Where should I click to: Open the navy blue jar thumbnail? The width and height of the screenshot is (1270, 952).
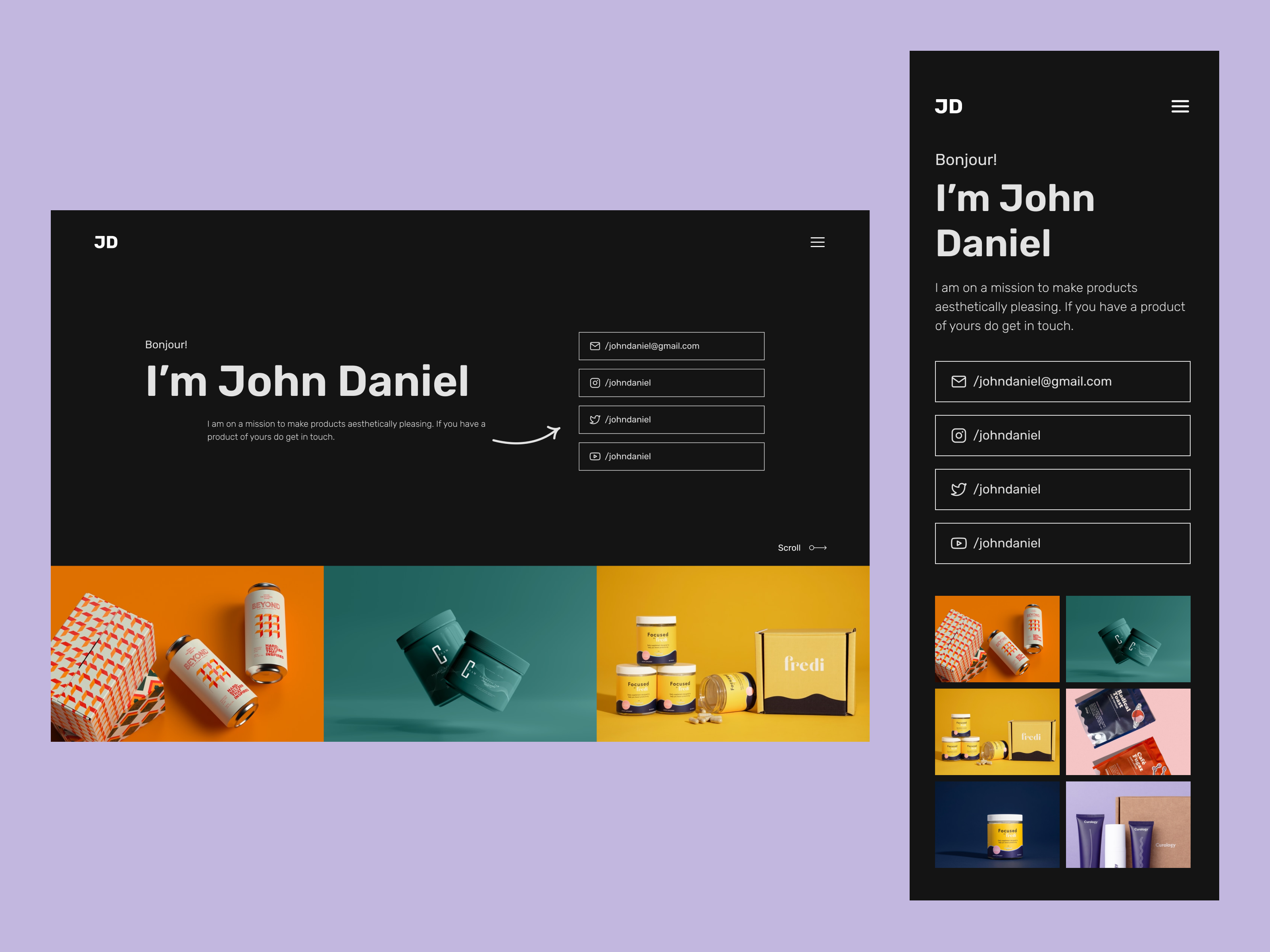click(x=997, y=825)
